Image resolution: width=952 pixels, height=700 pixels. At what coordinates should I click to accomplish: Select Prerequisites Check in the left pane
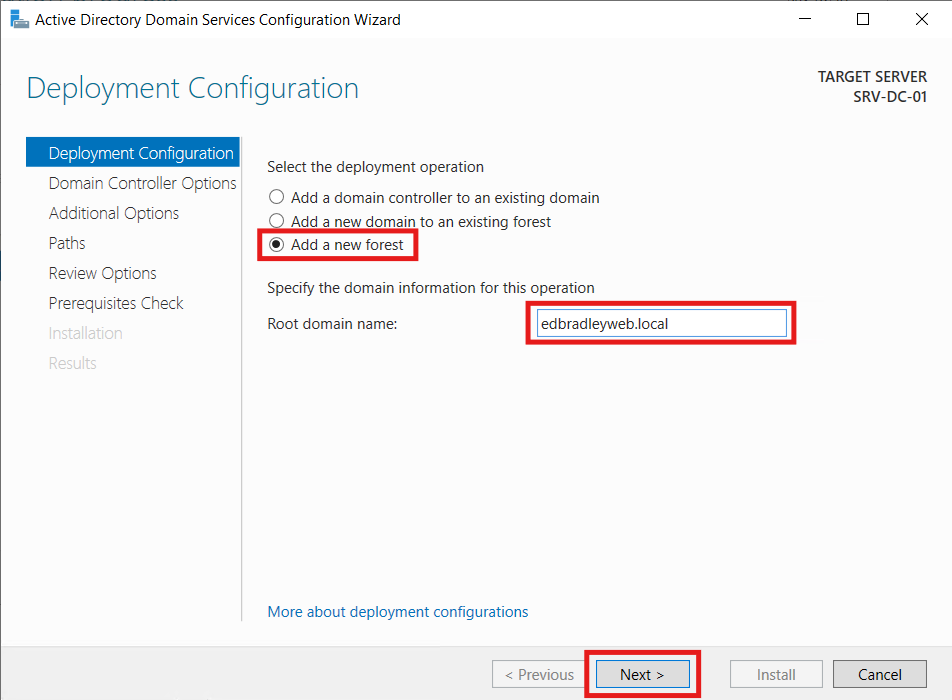click(x=115, y=302)
